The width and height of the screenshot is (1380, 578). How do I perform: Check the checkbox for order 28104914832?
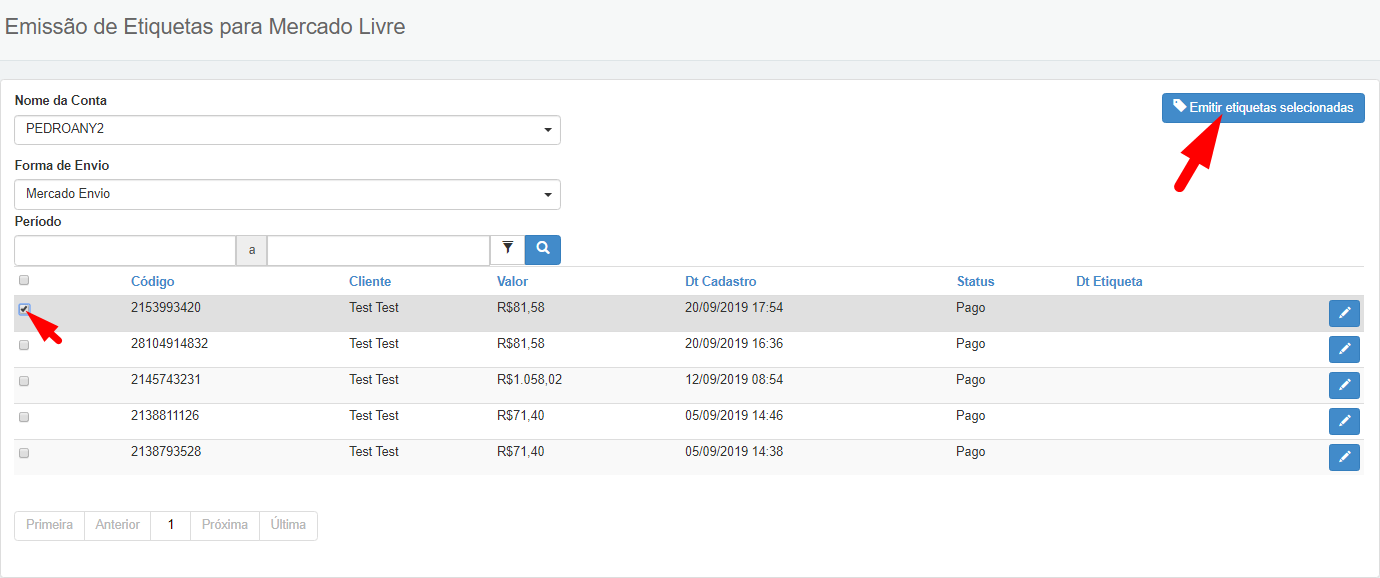[x=24, y=345]
